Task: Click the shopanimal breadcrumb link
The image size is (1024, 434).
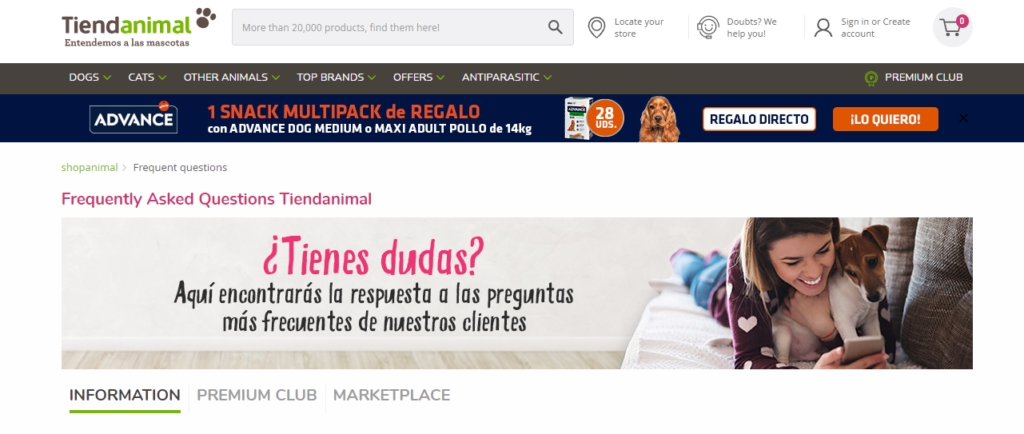Action: point(89,168)
